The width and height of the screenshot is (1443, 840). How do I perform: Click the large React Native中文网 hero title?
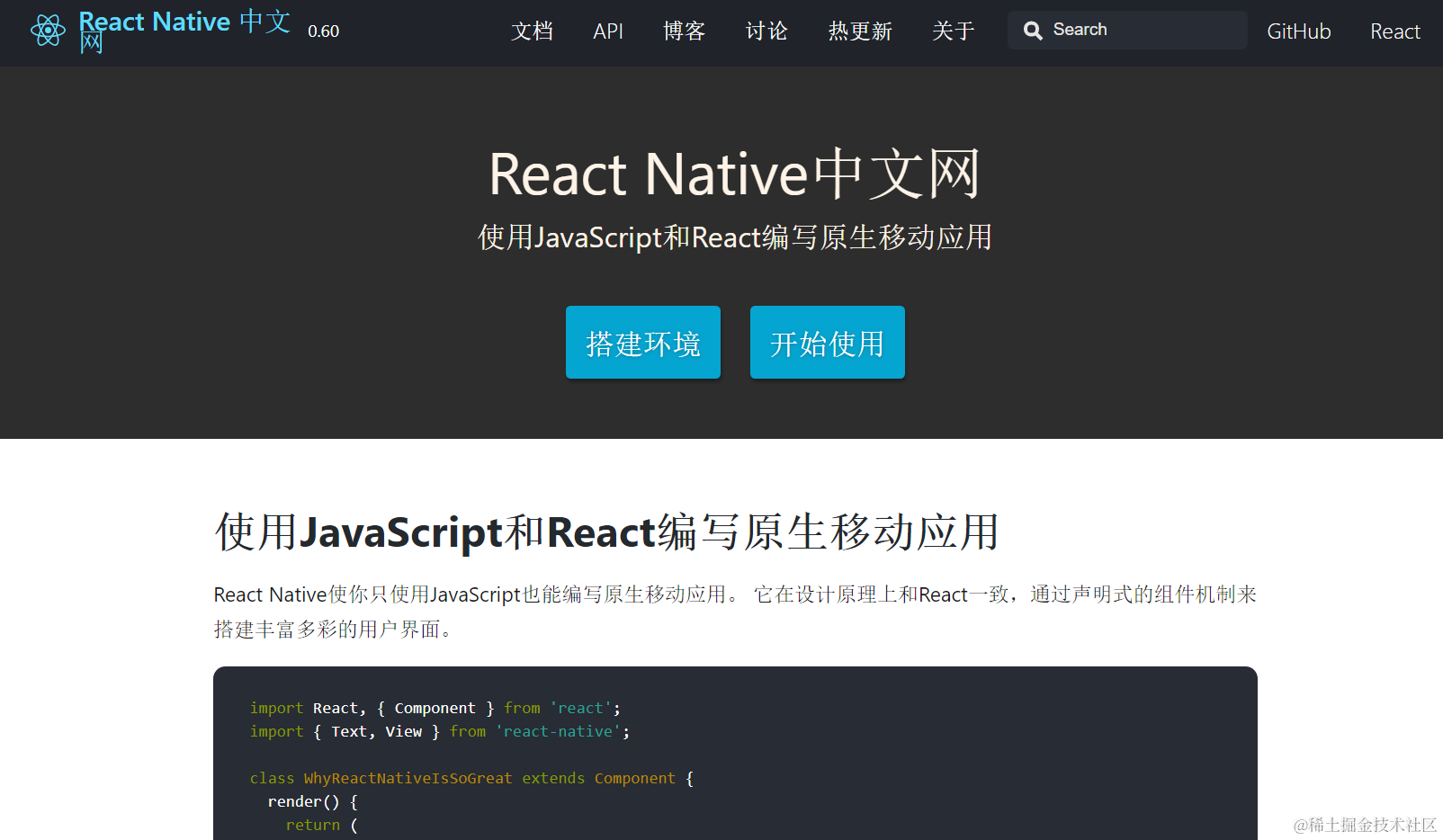(735, 174)
